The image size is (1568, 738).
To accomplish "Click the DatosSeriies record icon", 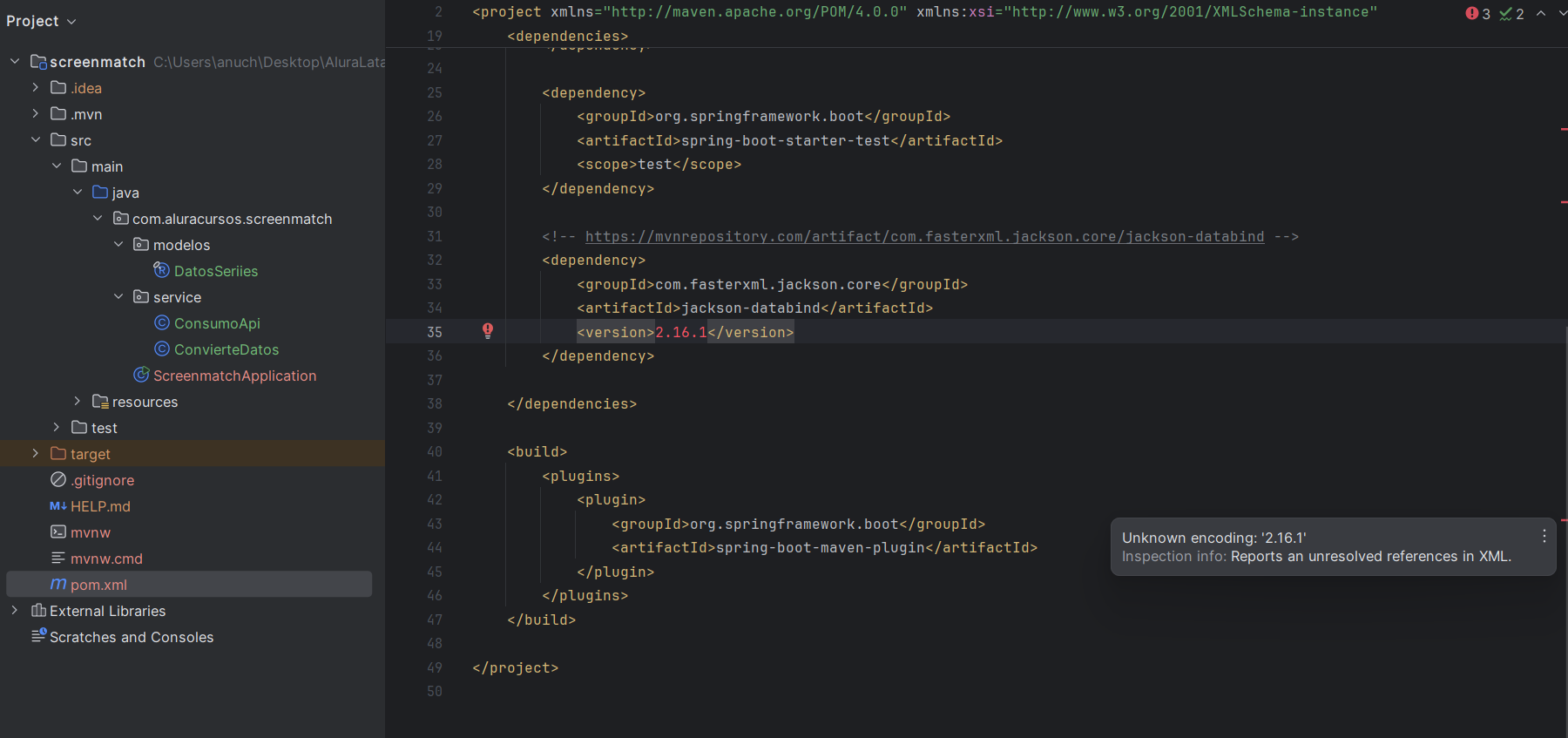I will coord(161,270).
